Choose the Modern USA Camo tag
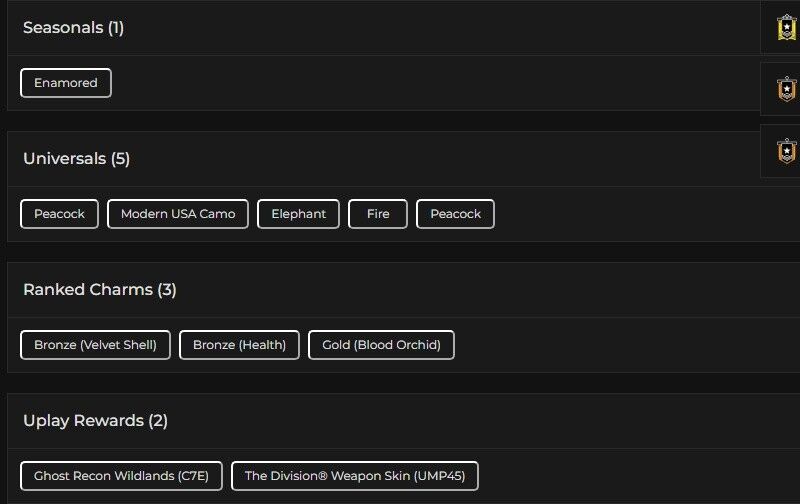The height and width of the screenshot is (504, 800). (x=178, y=214)
